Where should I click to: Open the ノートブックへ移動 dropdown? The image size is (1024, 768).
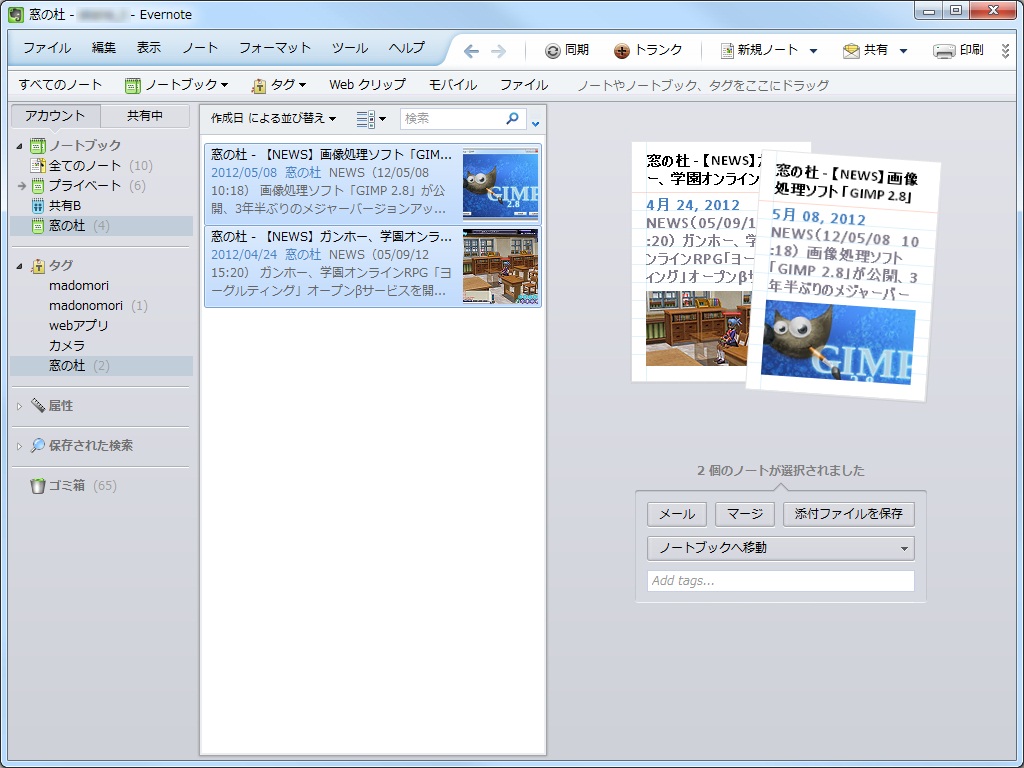point(780,548)
